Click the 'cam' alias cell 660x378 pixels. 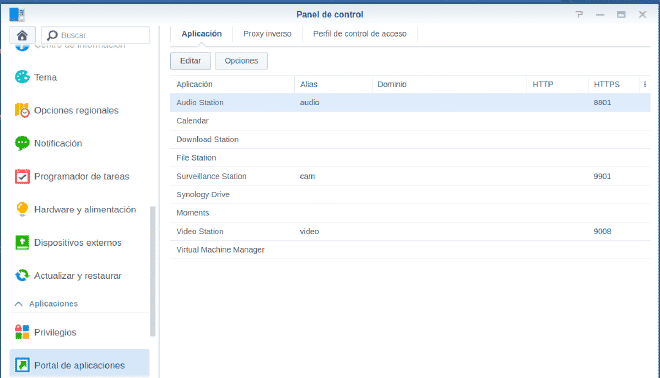(307, 176)
